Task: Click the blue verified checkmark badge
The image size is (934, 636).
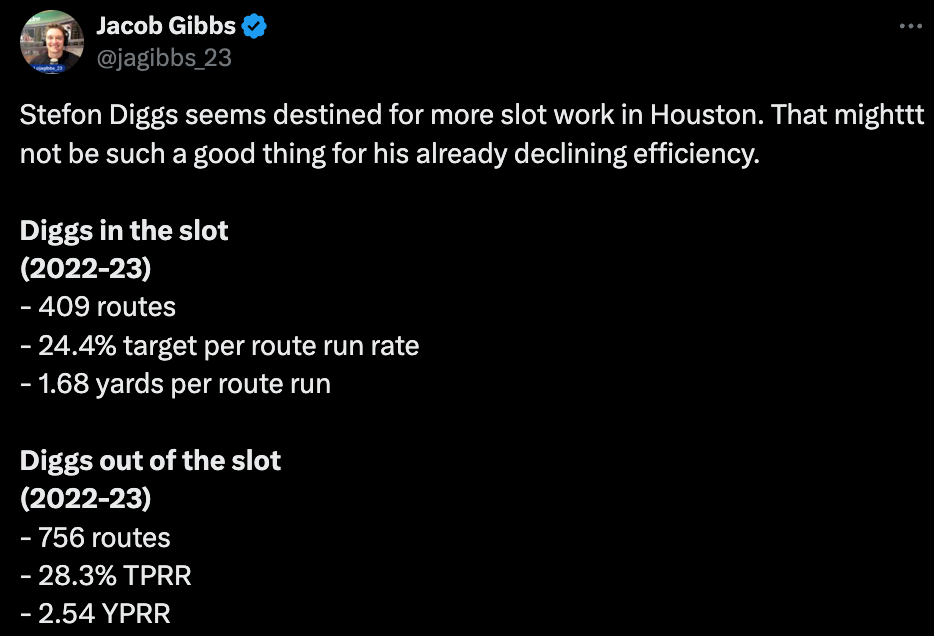Action: (x=254, y=26)
